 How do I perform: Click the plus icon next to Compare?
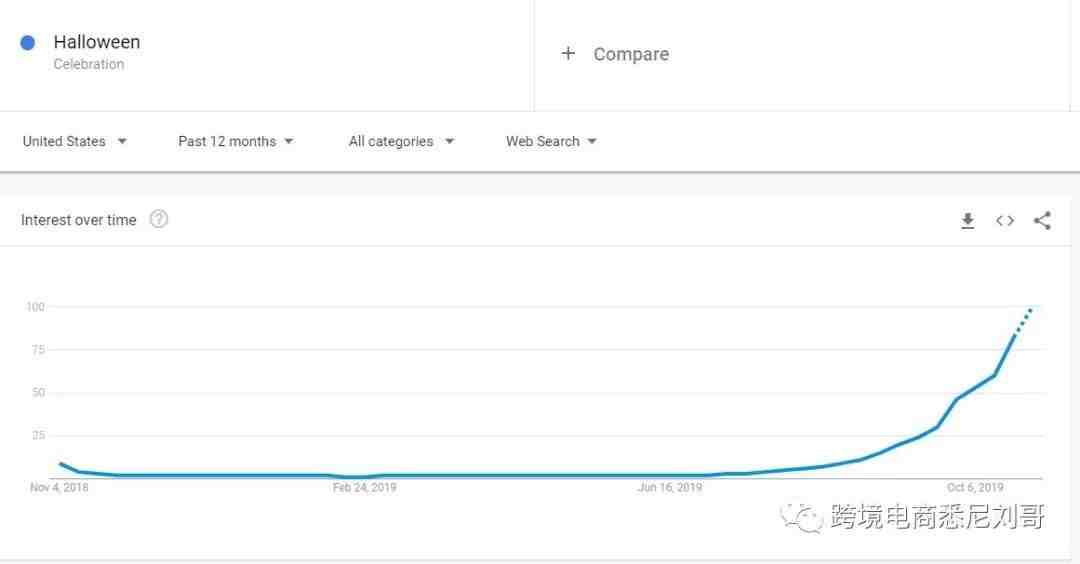tap(568, 54)
